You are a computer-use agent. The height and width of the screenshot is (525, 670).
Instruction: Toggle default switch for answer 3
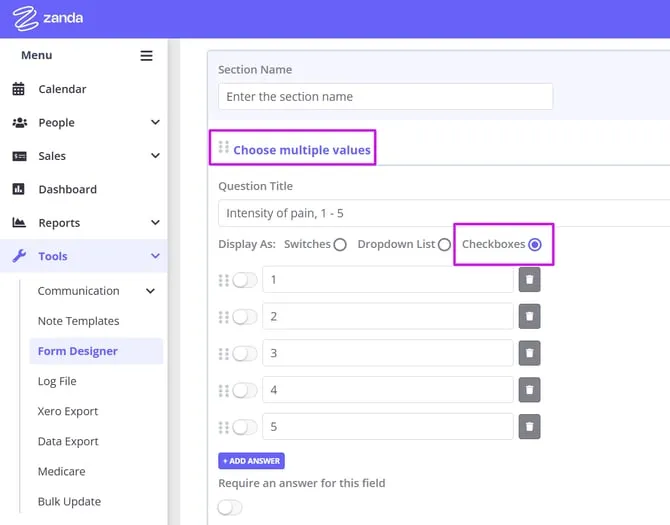245,354
